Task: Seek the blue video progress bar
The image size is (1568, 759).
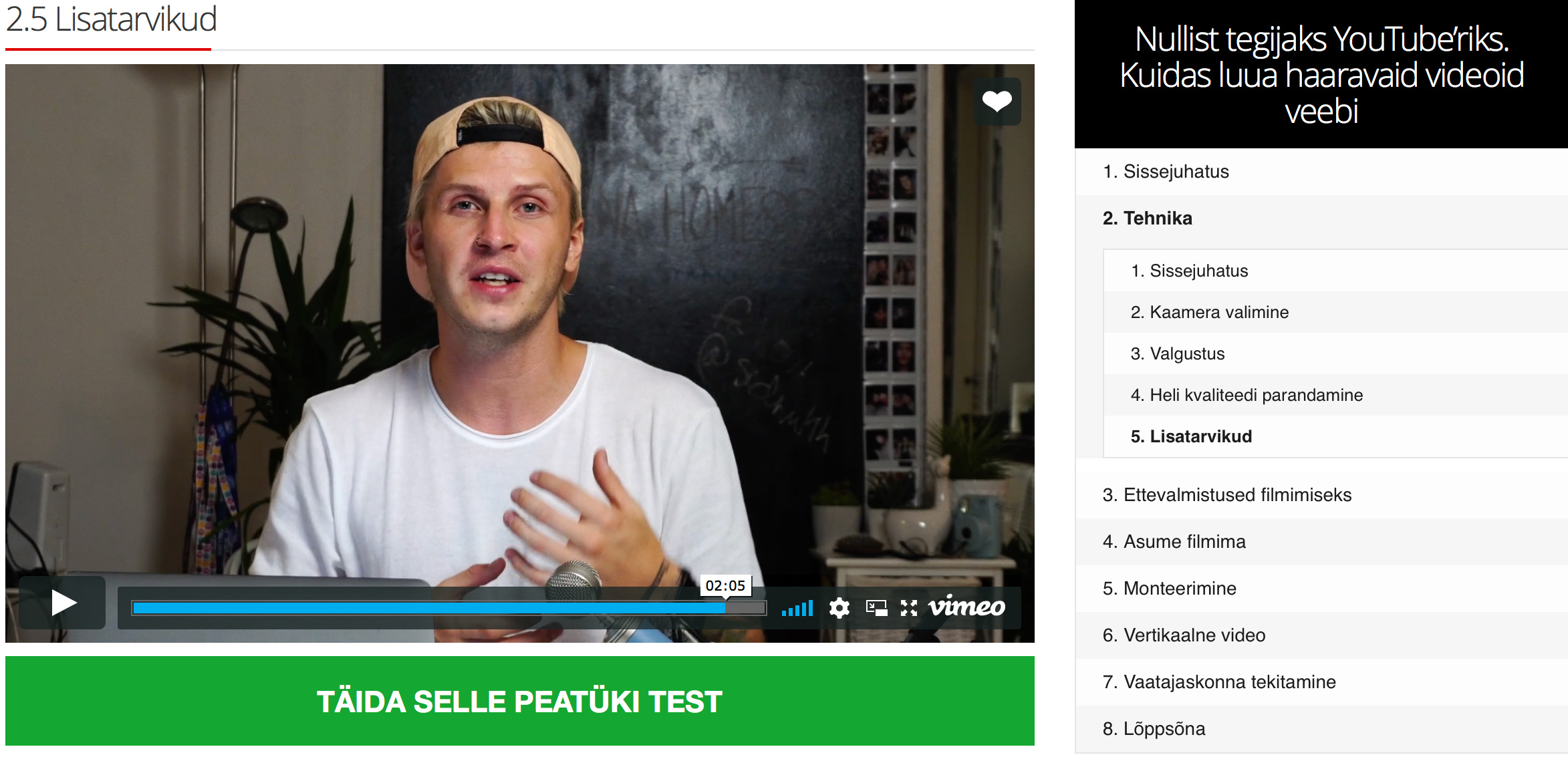Action: click(x=448, y=608)
